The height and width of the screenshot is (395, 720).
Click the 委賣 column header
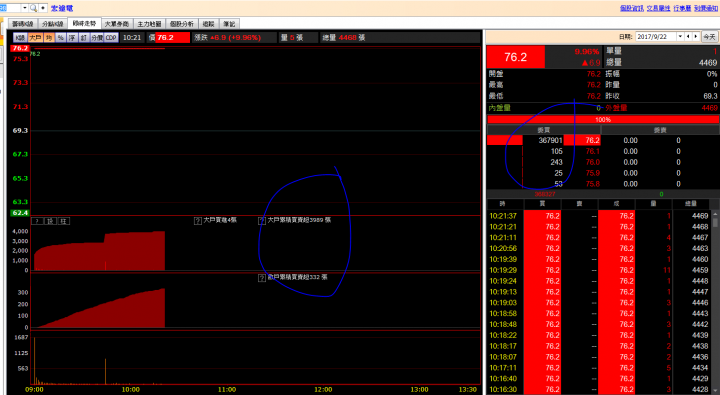point(660,130)
